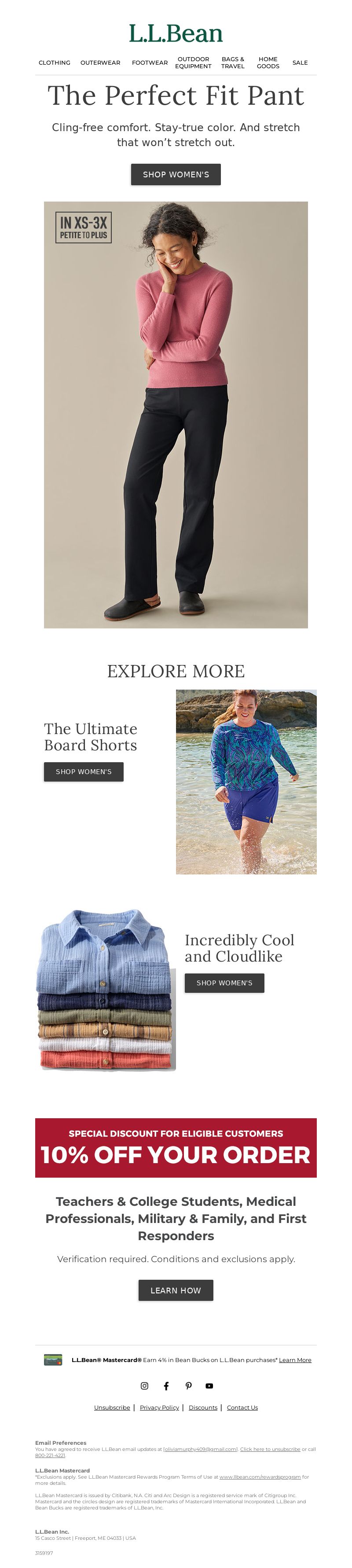352x1568 pixels.
Task: Open the Facebook social icon
Action: [x=166, y=1385]
